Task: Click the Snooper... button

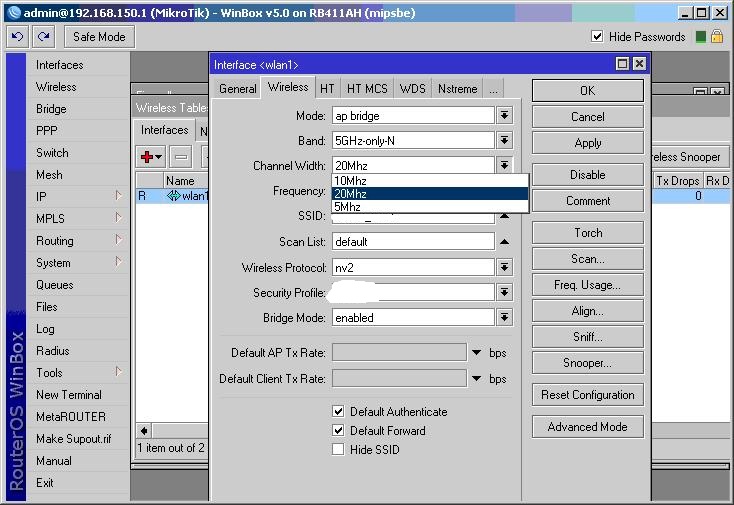Action: [587, 363]
